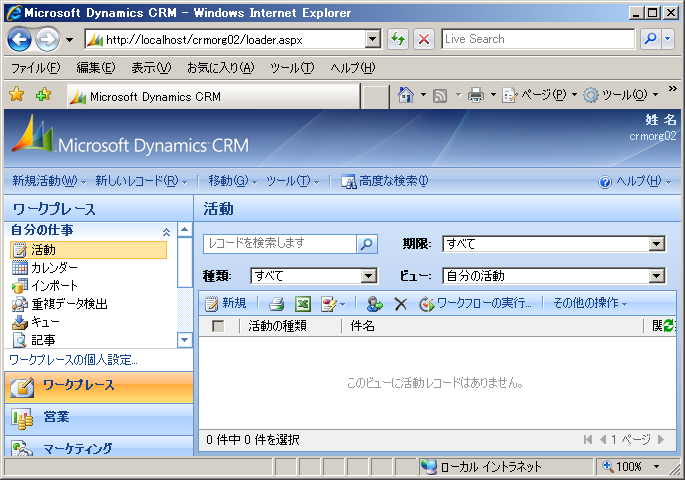
Task: Click the Export to Excel icon
Action: point(303,304)
